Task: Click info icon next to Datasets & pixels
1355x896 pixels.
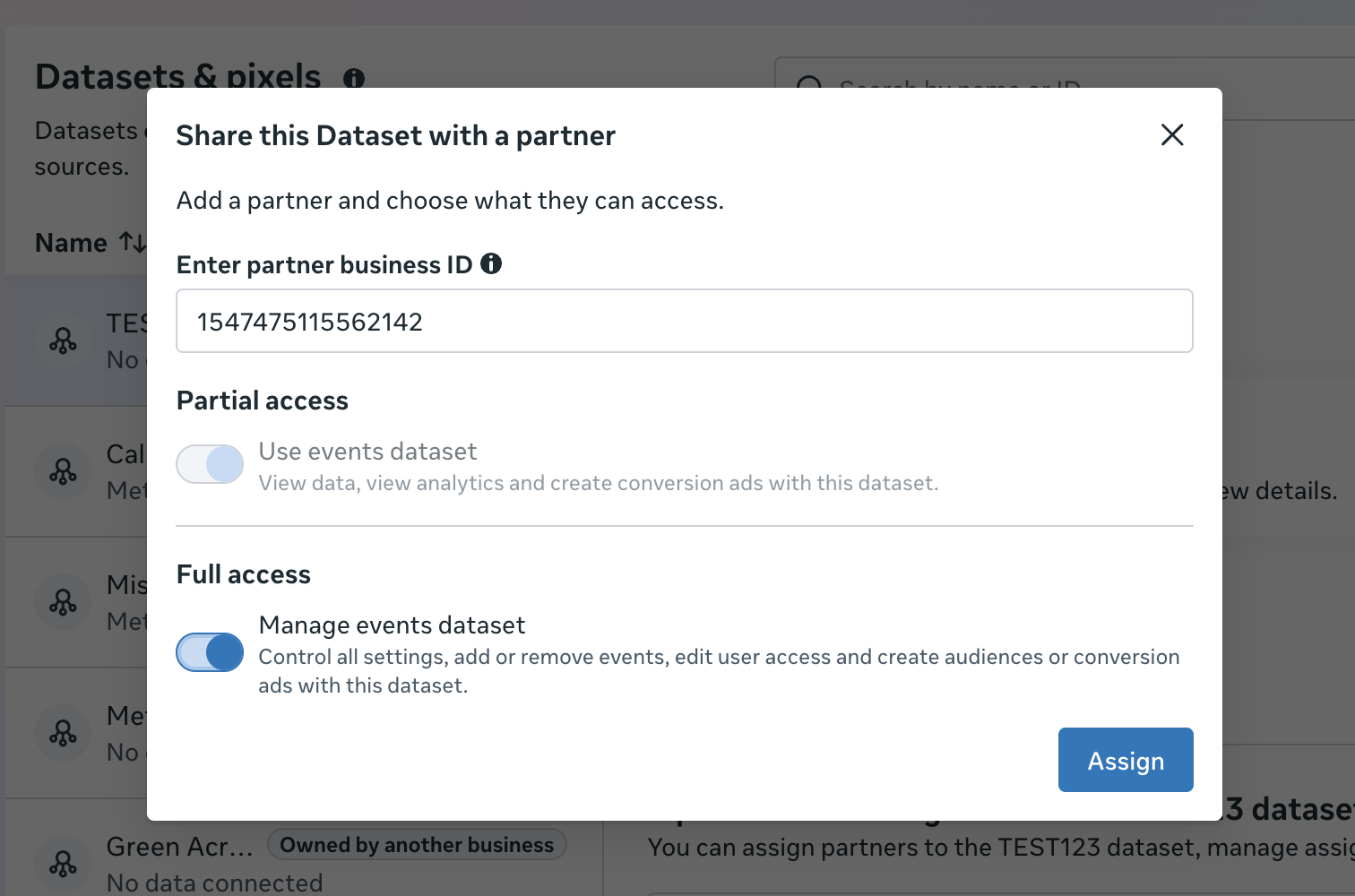Action: [x=354, y=79]
